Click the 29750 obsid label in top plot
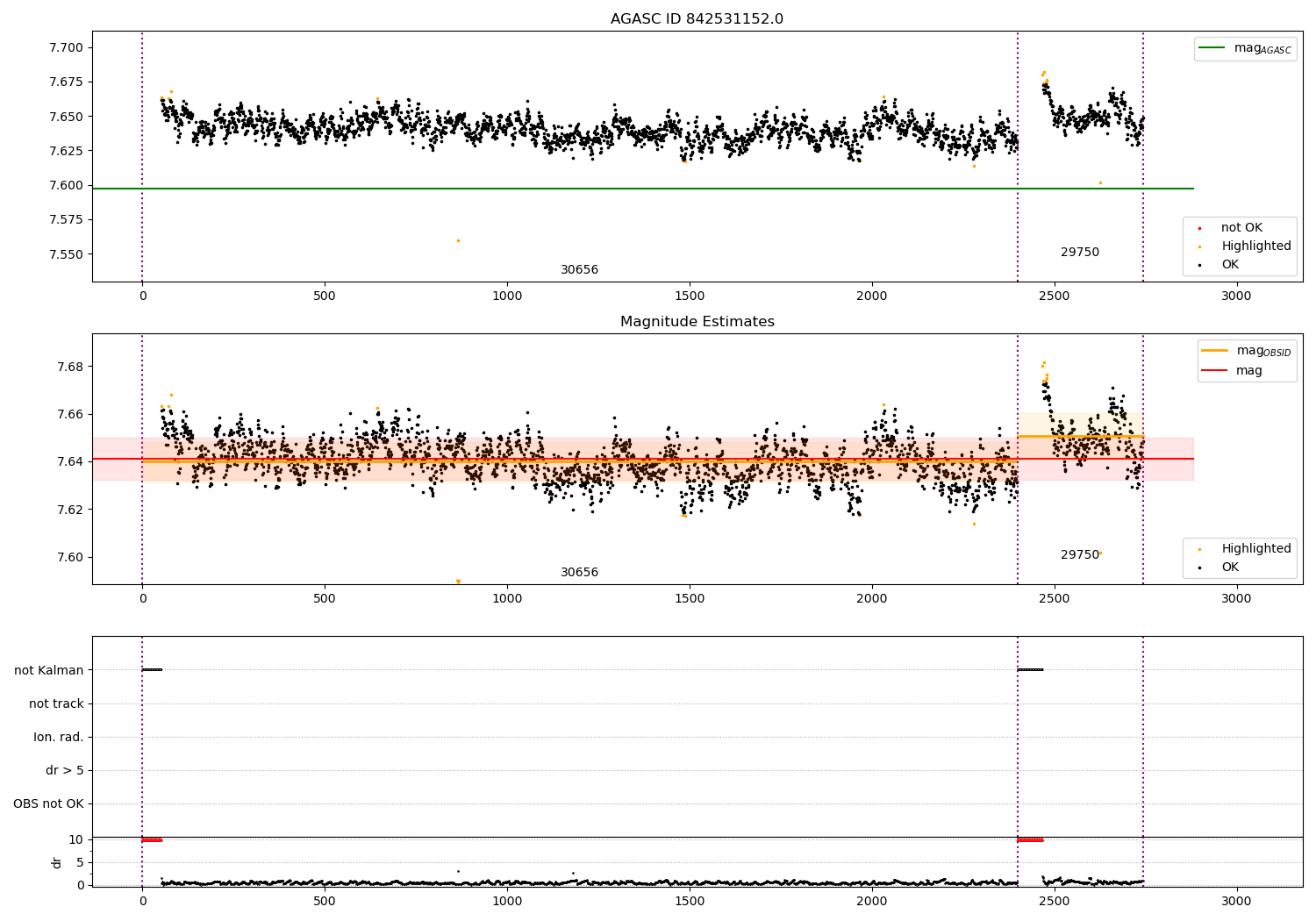 1079,253
